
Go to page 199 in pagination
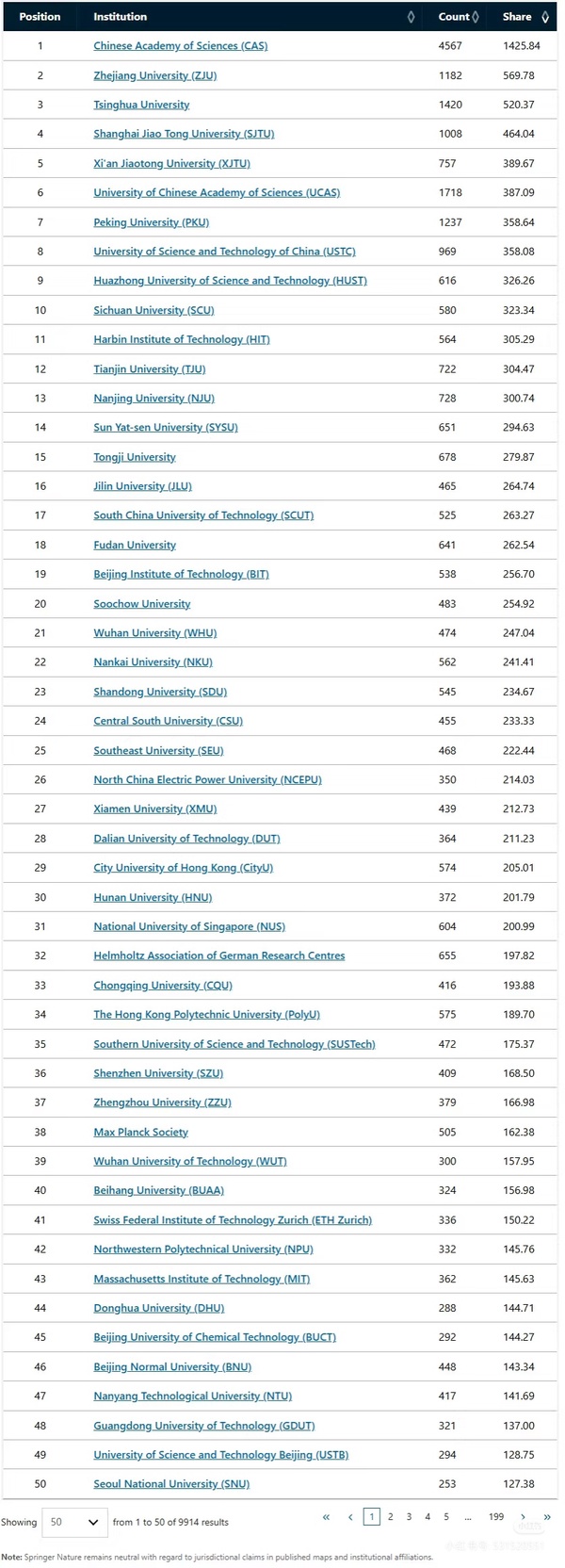point(496,1517)
